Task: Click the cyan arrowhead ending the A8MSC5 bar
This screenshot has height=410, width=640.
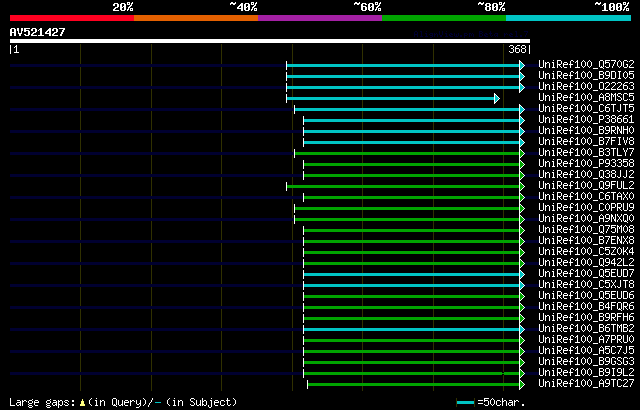Action: tap(497, 98)
